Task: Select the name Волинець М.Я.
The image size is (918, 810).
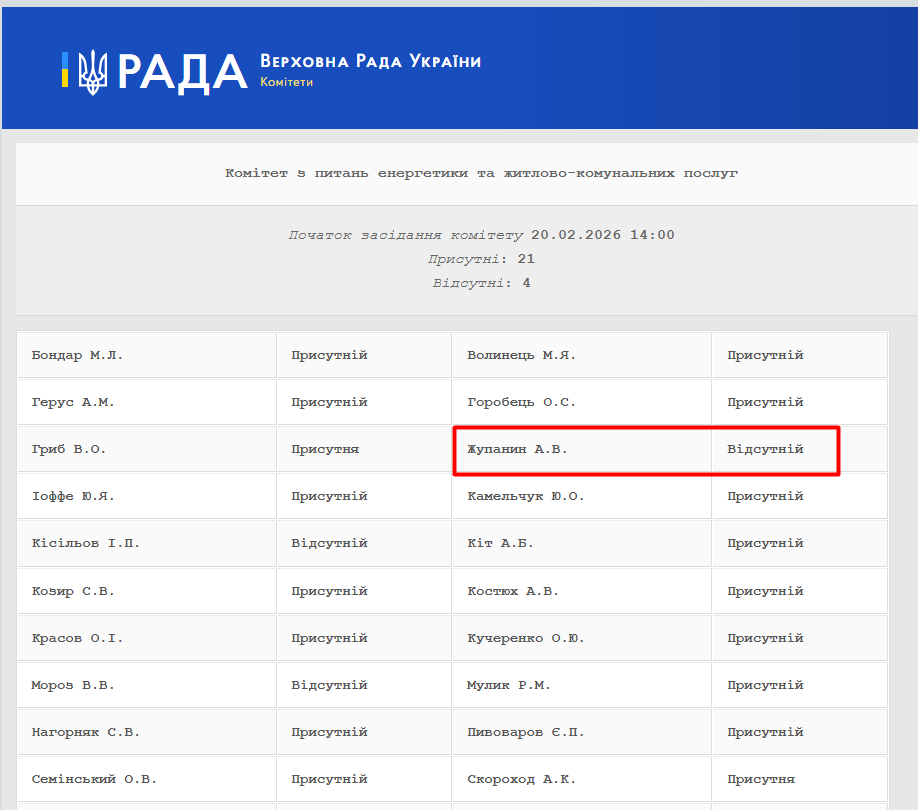Action: pyautogui.click(x=521, y=355)
